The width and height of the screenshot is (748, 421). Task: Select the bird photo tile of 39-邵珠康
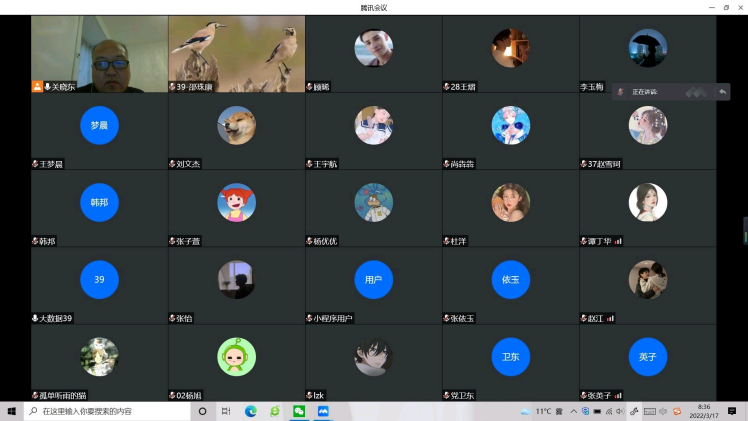(x=236, y=50)
